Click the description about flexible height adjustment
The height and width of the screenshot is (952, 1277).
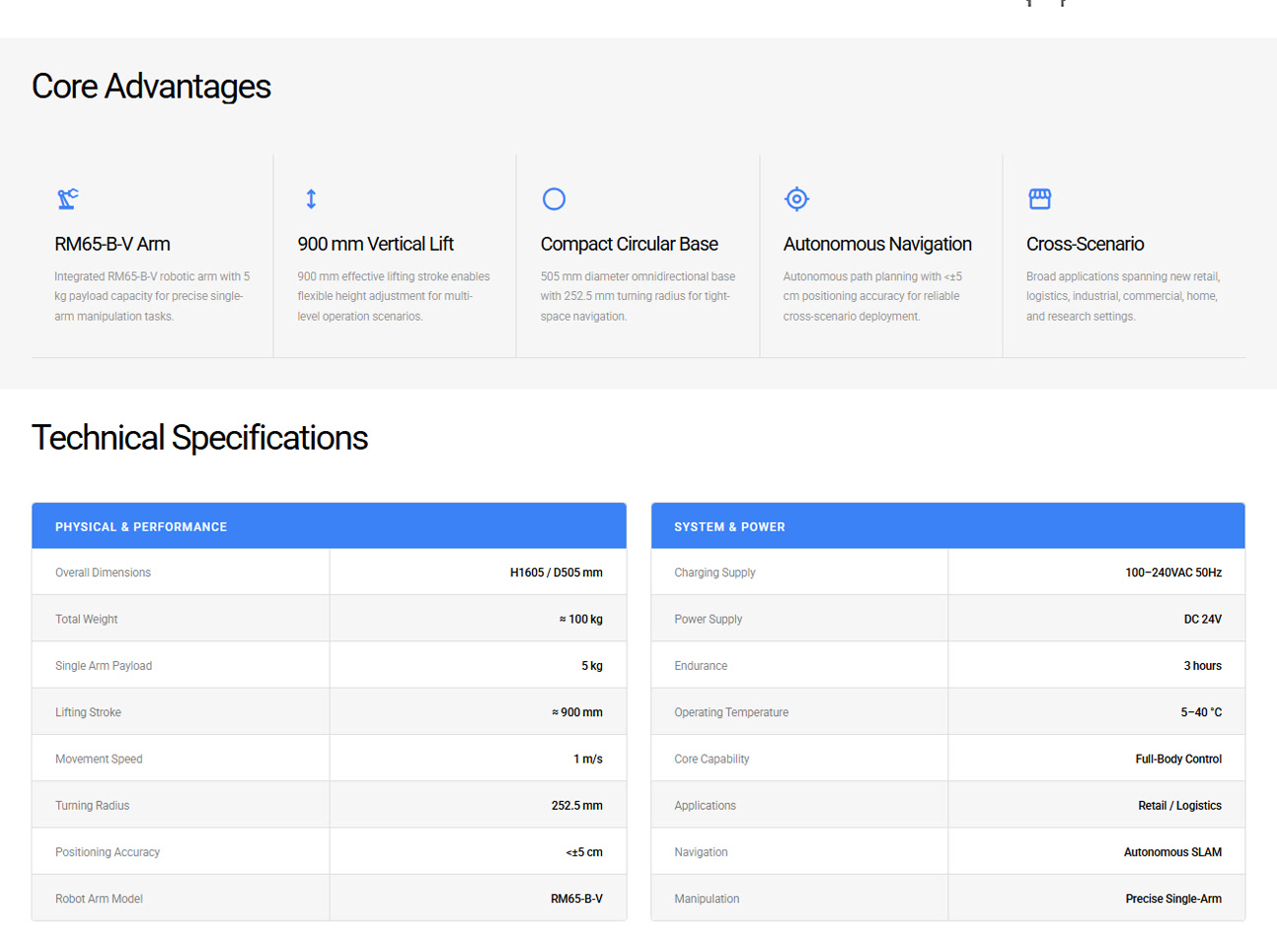[x=393, y=296]
